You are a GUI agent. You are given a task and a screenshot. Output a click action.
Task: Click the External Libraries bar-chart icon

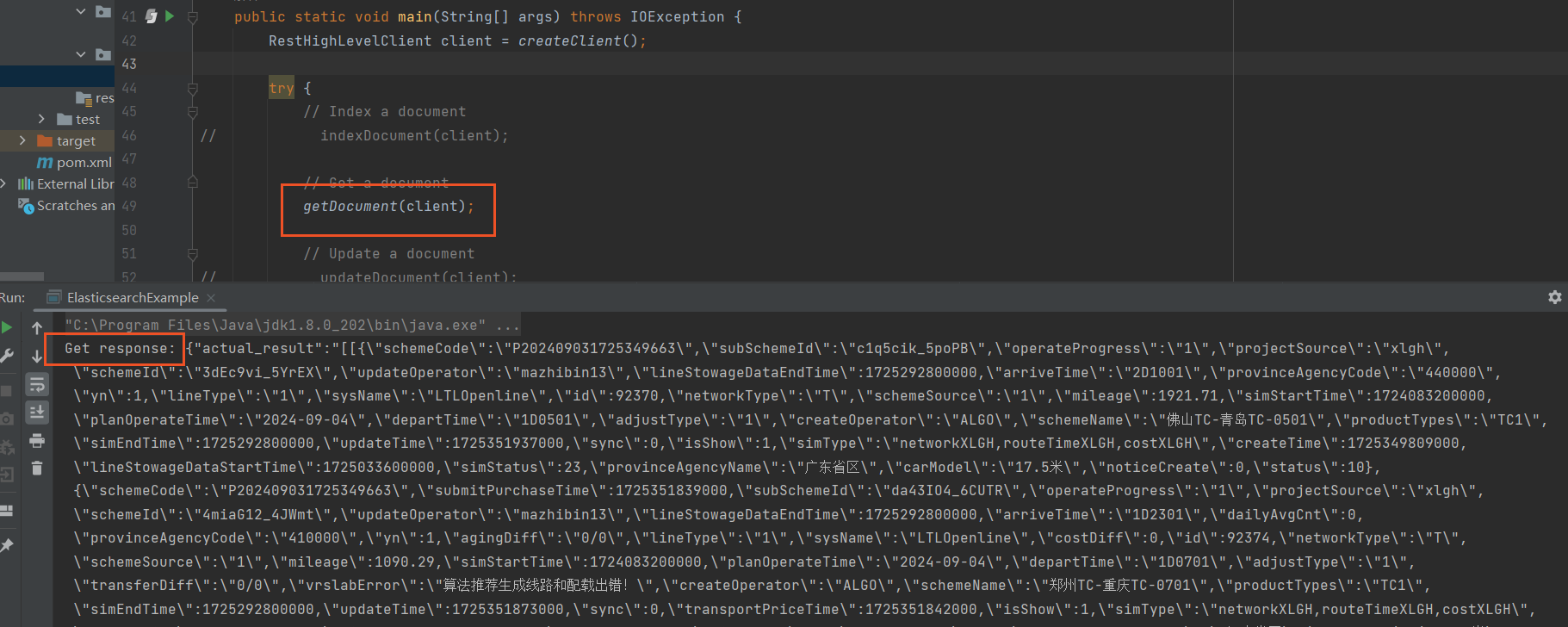click(26, 183)
